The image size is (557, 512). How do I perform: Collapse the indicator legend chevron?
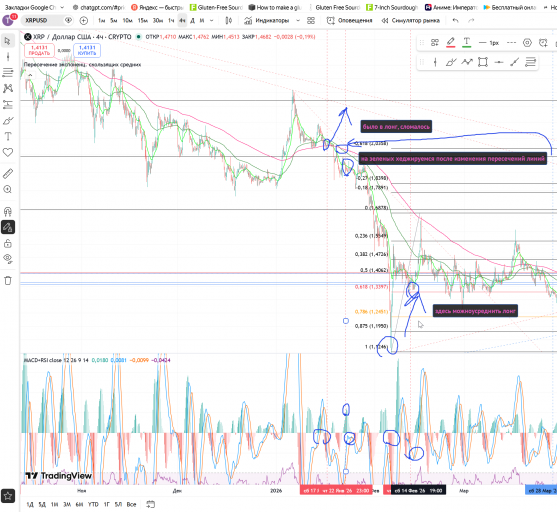click(x=30, y=75)
